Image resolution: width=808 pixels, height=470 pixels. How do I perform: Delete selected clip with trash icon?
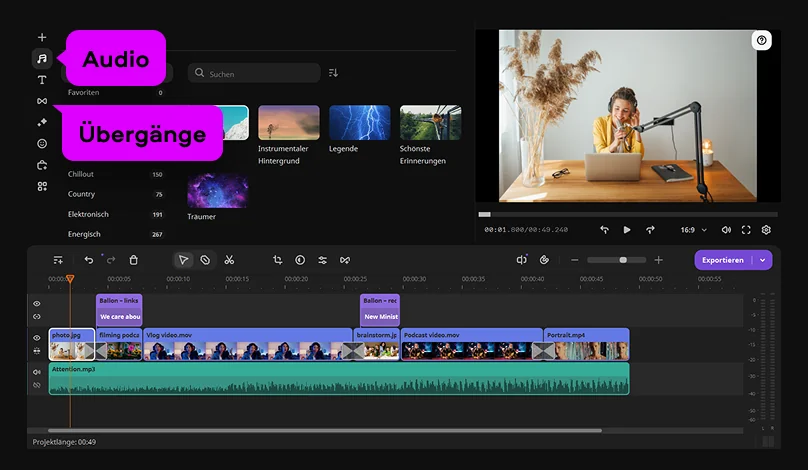tap(134, 260)
